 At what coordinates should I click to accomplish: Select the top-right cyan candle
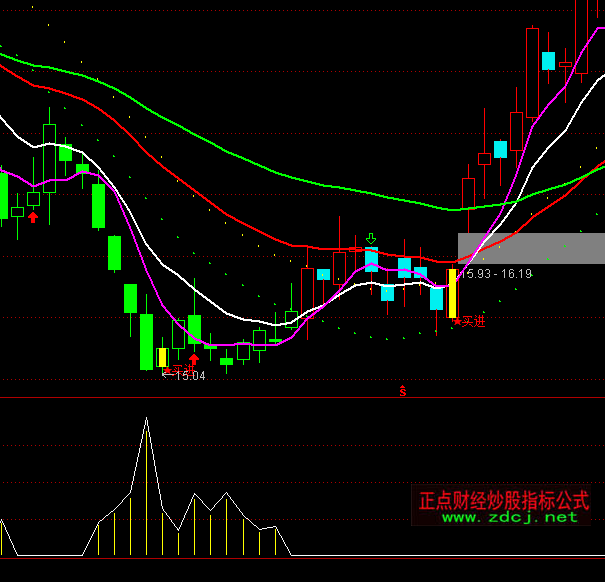pyautogui.click(x=548, y=60)
